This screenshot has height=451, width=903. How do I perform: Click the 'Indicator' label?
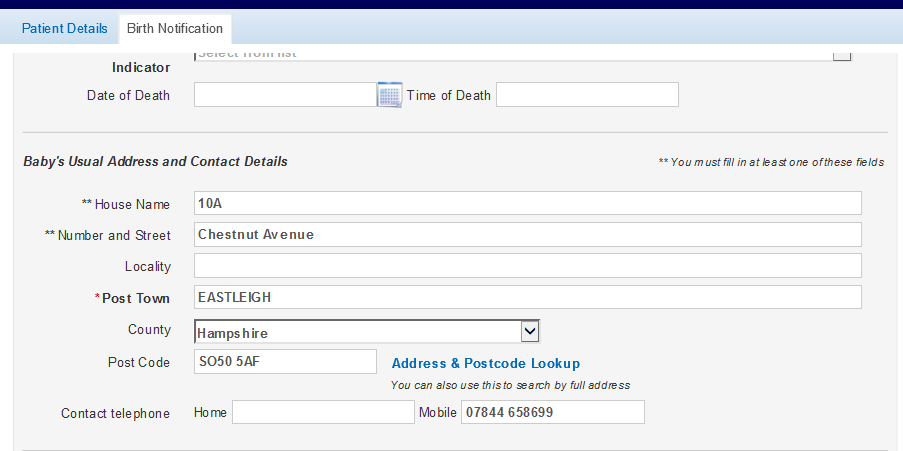coord(141,68)
